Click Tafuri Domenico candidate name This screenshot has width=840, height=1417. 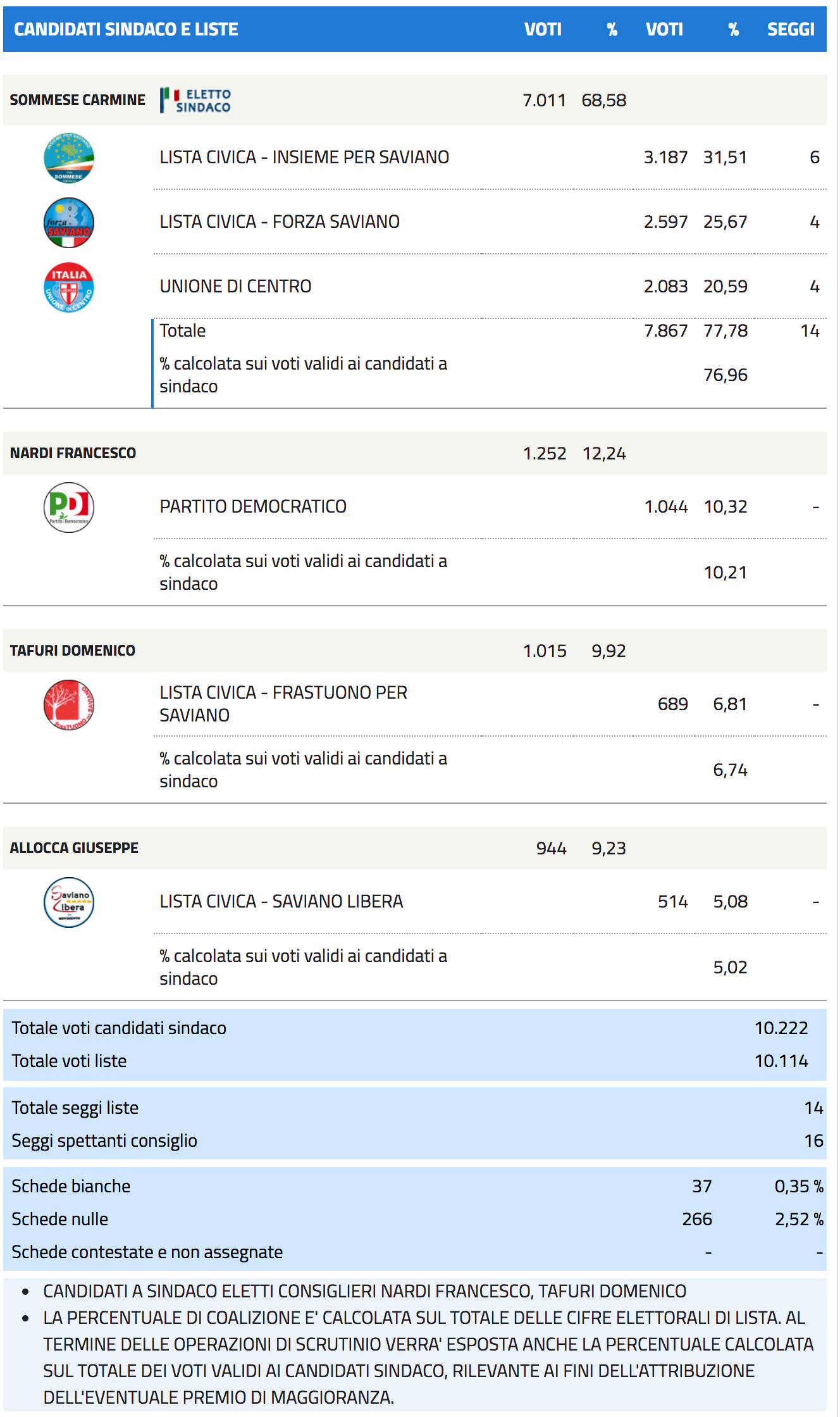[x=73, y=651]
